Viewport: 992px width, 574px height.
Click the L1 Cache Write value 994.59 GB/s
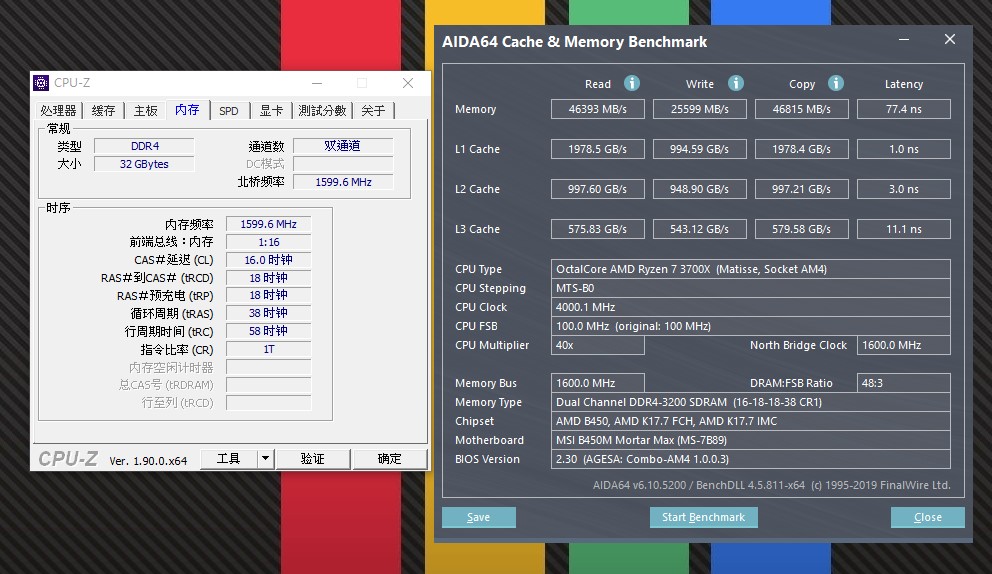coord(700,149)
